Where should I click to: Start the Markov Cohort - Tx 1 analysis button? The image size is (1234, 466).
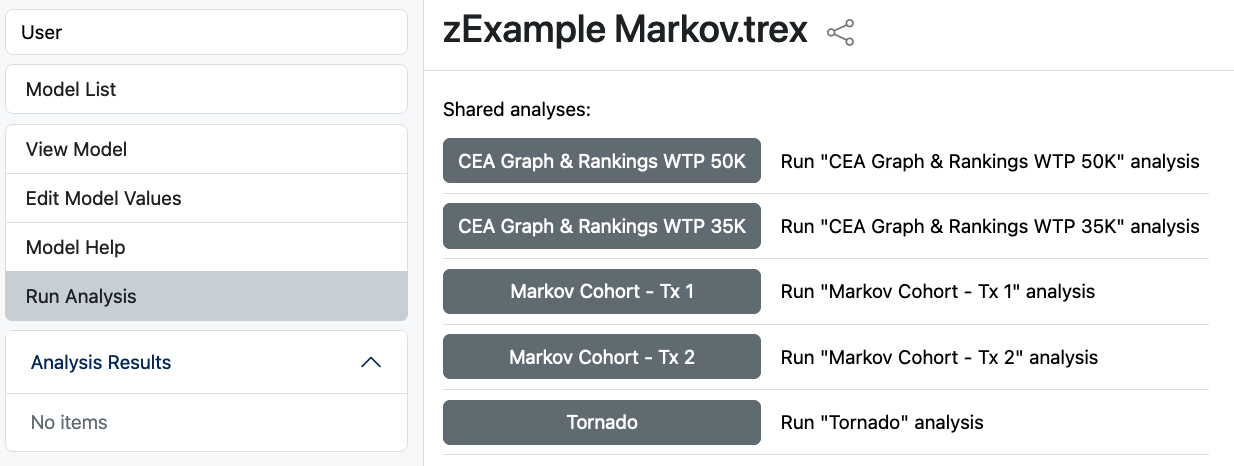coord(602,291)
